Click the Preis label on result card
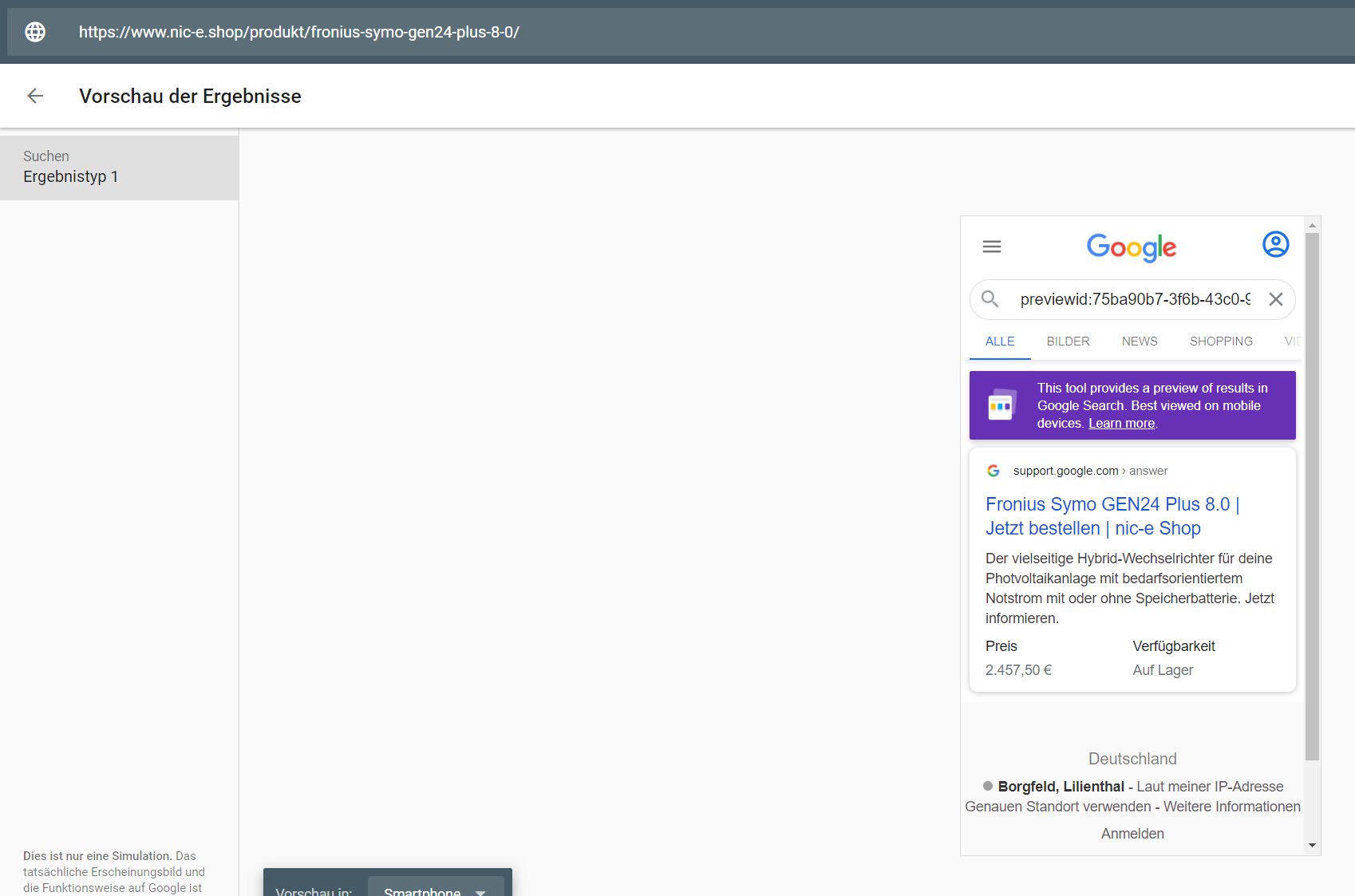 pyautogui.click(x=1001, y=646)
